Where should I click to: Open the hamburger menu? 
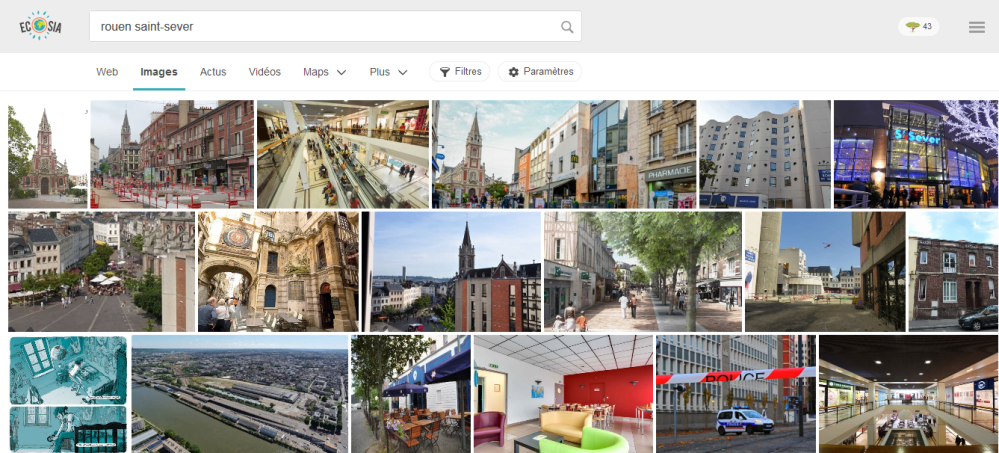976,27
